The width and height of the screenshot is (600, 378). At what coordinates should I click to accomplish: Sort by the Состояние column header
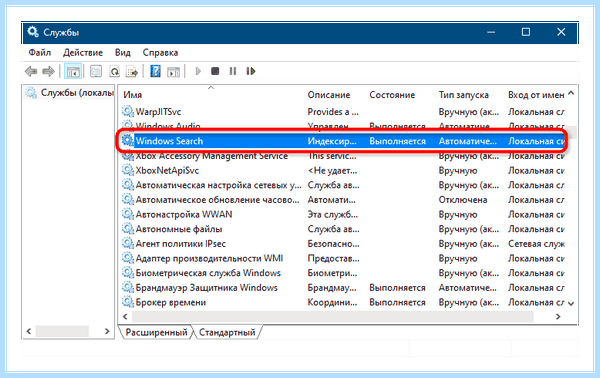point(392,94)
